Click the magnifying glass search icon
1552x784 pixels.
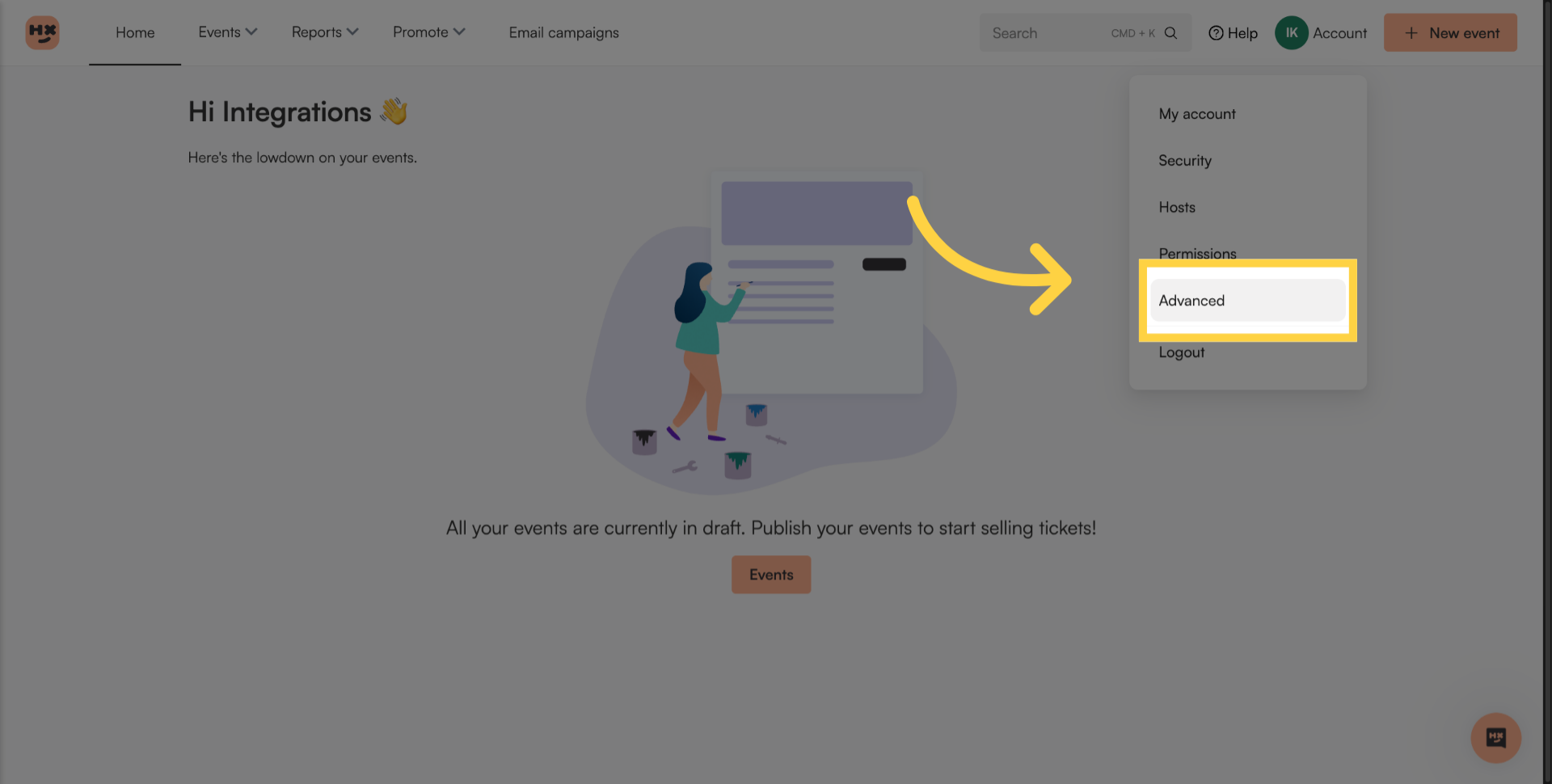[1170, 32]
